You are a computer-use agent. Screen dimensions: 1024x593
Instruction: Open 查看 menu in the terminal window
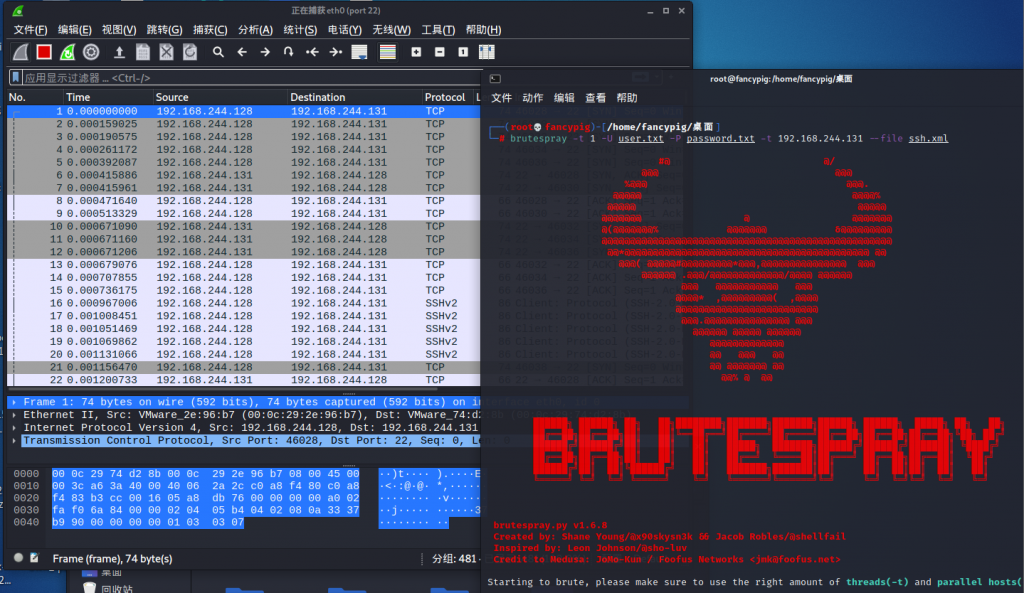click(596, 98)
